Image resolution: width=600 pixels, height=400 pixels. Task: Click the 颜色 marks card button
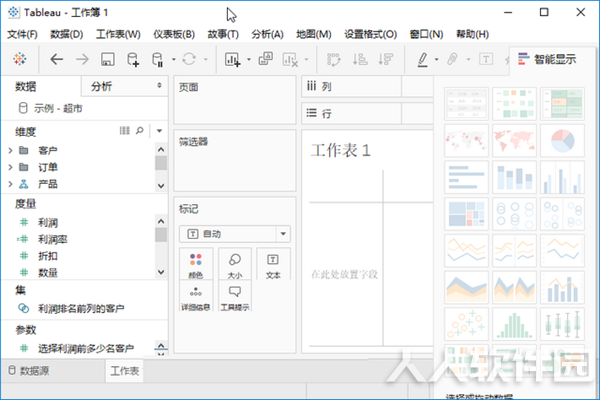196,265
